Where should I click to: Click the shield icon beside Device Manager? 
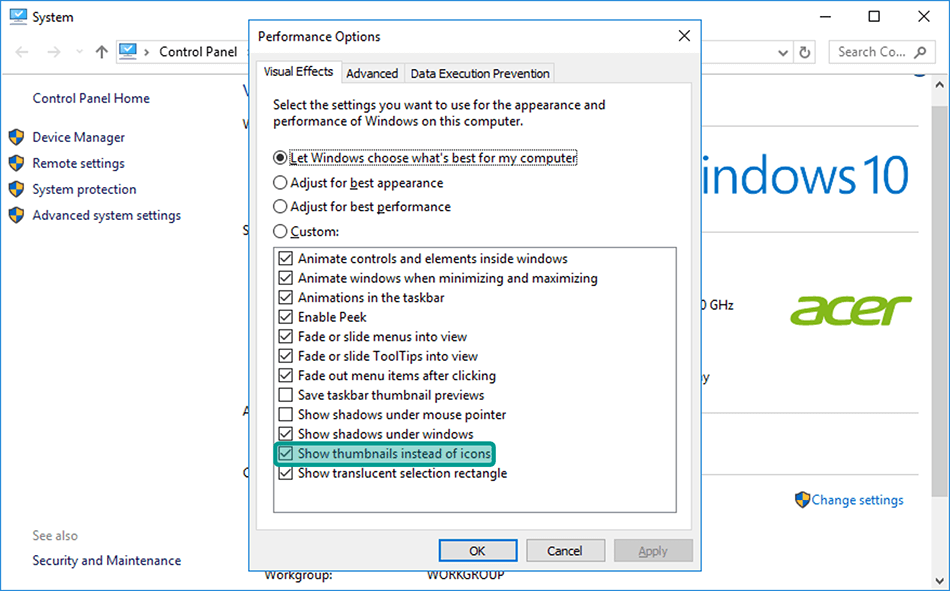pyautogui.click(x=16, y=137)
